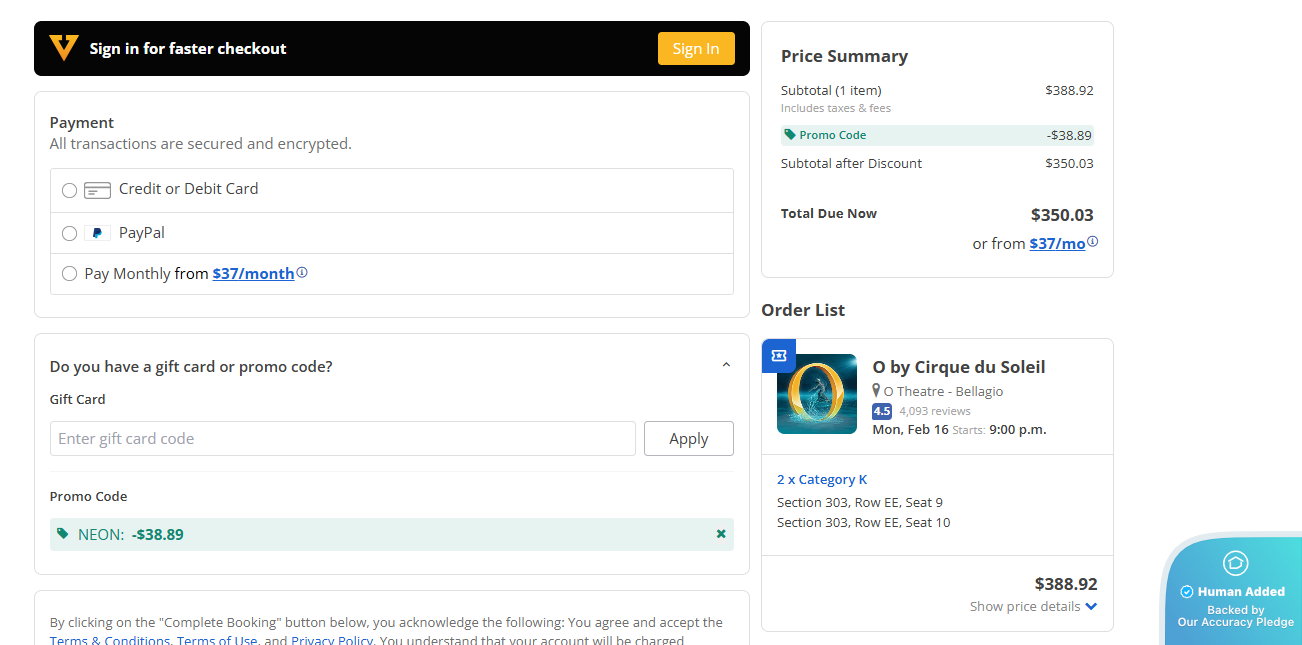Image resolution: width=1302 pixels, height=645 pixels.
Task: Select Credit or Debit Card radio button
Action: pyautogui.click(x=69, y=190)
